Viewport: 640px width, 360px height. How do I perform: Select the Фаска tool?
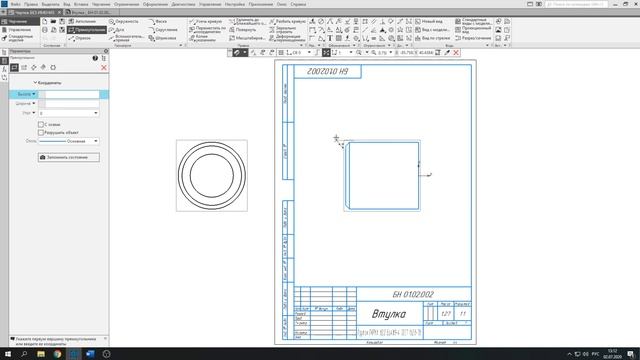point(158,21)
